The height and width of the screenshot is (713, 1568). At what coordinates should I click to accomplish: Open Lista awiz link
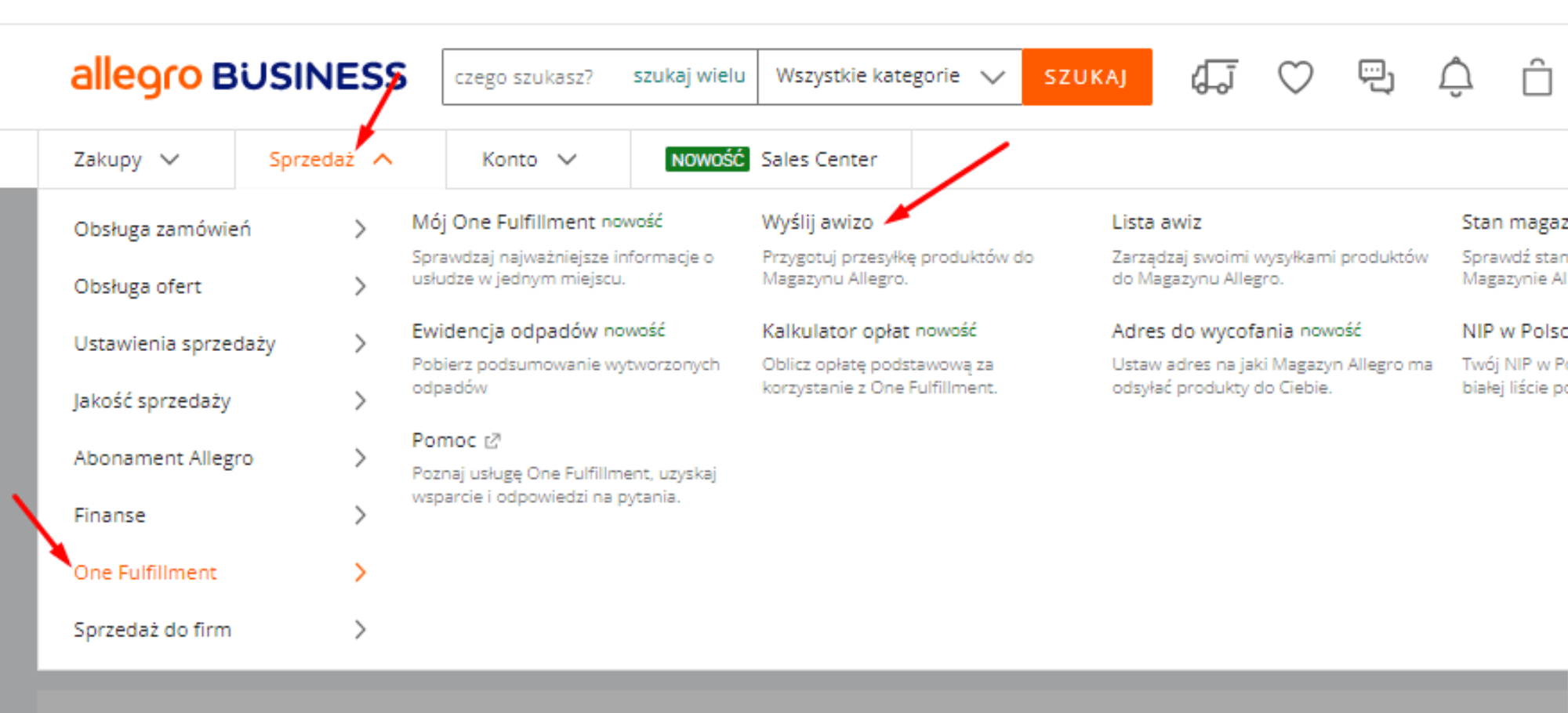pyautogui.click(x=1156, y=222)
